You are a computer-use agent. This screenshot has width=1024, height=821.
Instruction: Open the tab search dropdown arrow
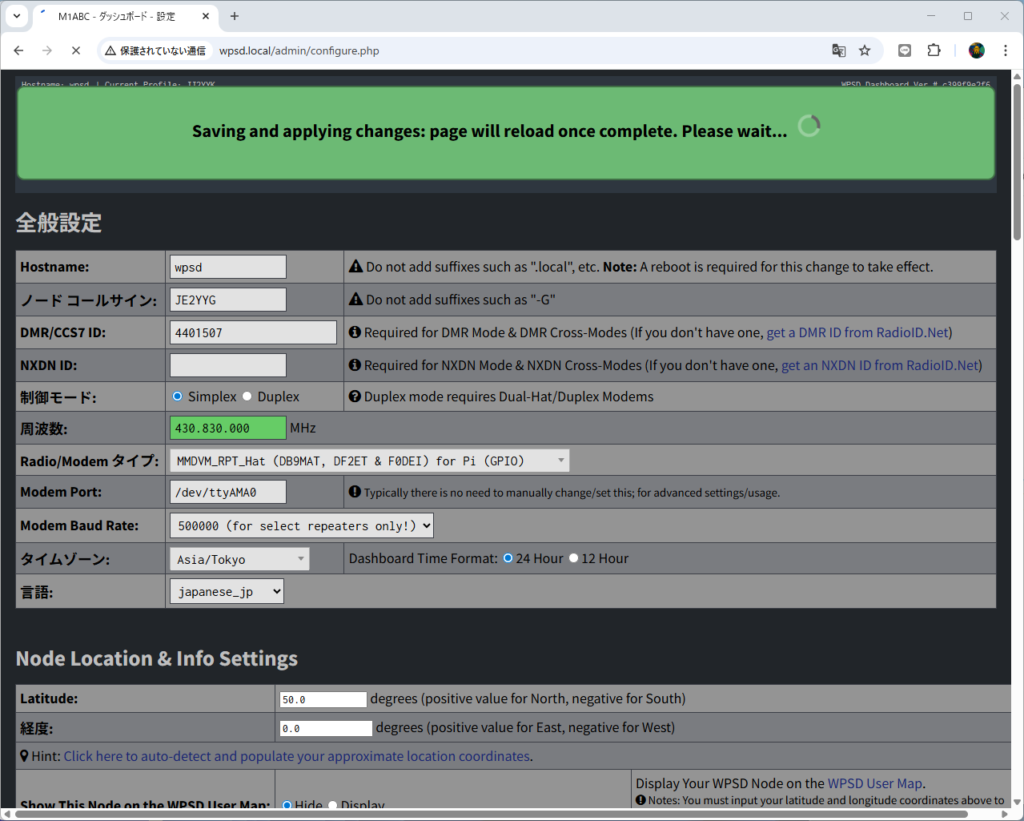(x=16, y=16)
